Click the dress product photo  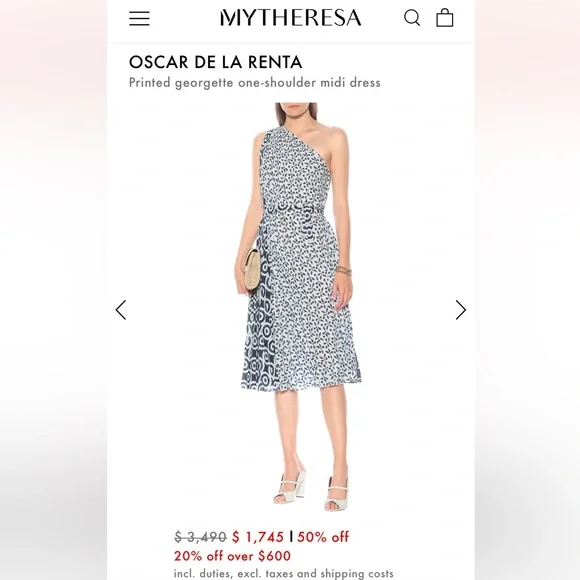[x=296, y=307]
